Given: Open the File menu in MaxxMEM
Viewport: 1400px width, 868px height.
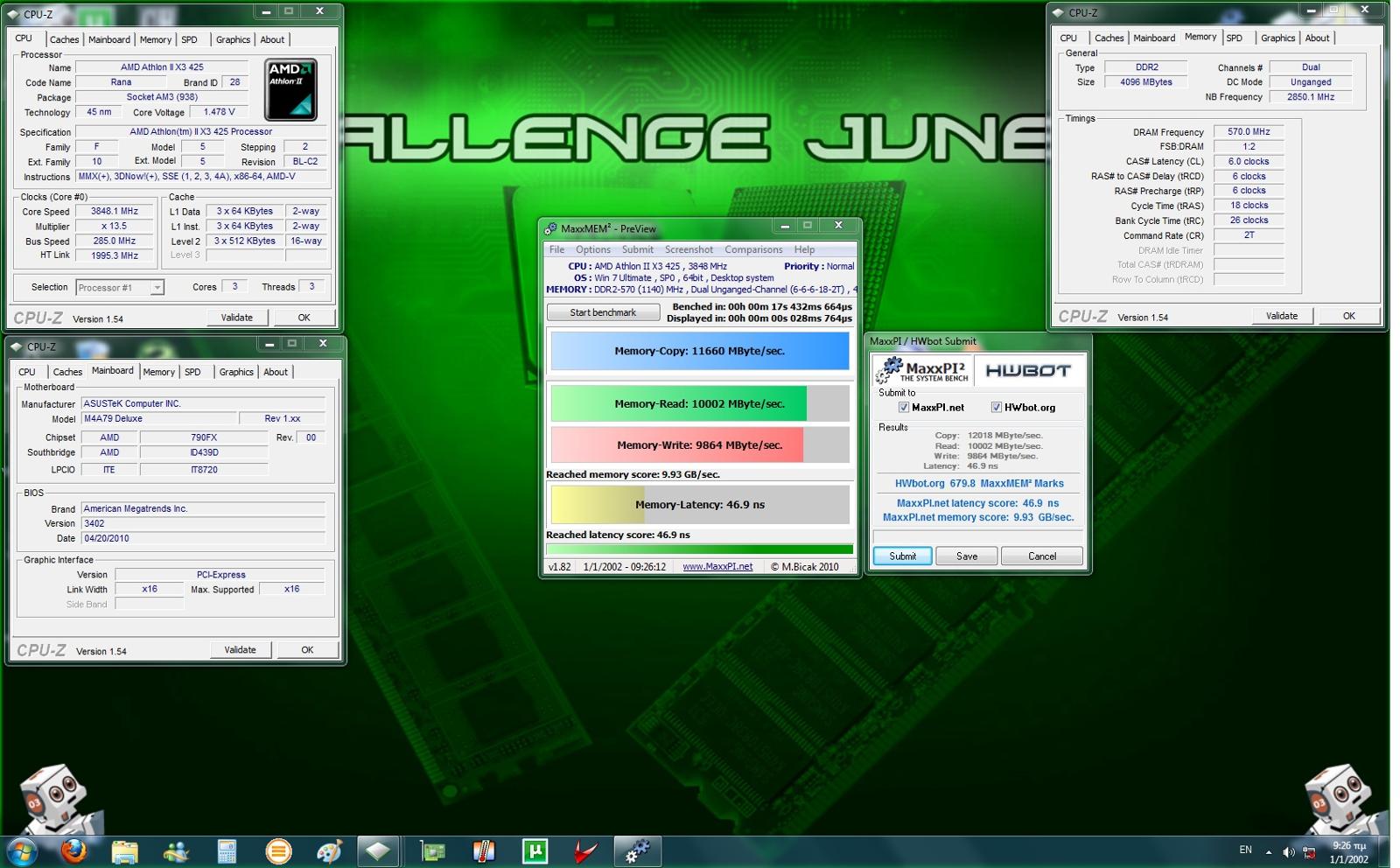Looking at the screenshot, I should (x=556, y=249).
